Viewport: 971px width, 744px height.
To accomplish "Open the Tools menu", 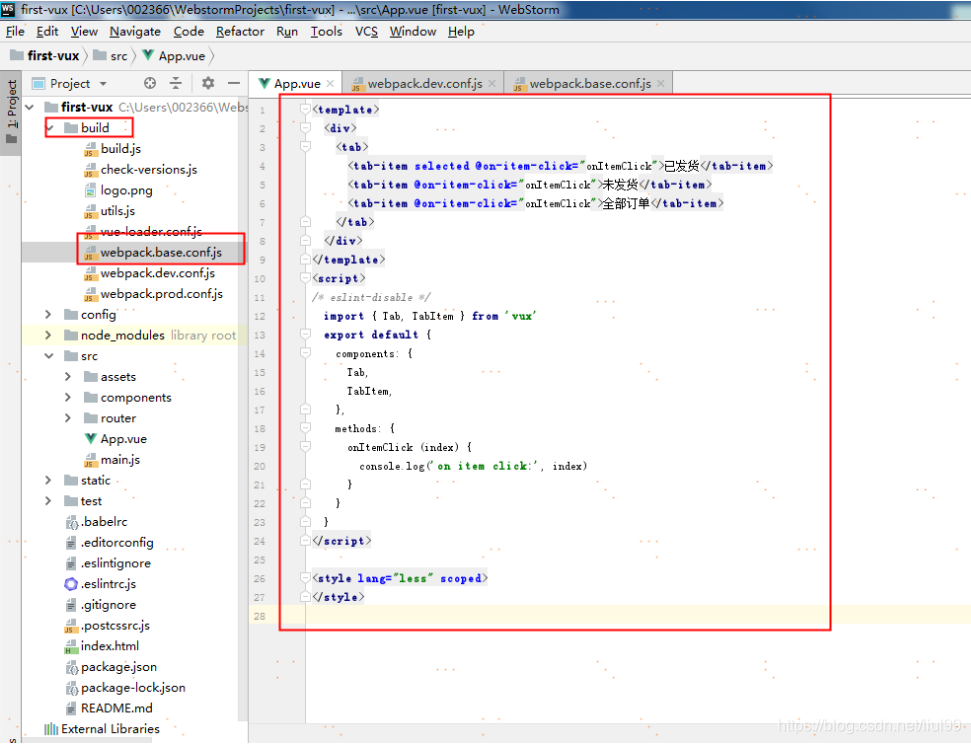I will point(326,32).
